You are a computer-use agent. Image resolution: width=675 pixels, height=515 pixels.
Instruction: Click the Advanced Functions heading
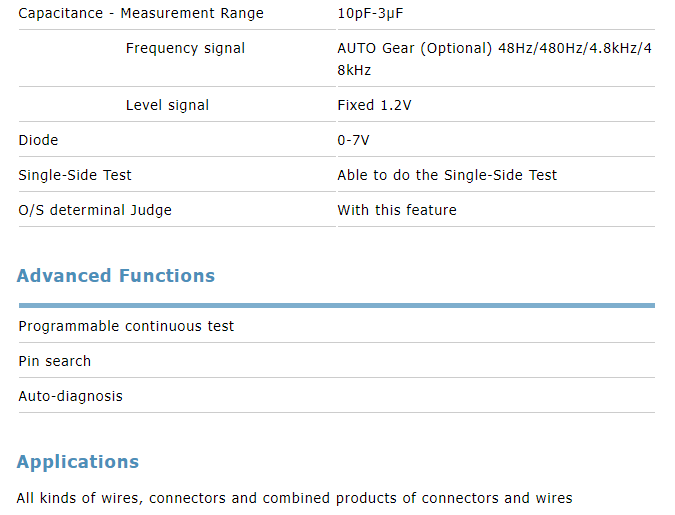115,276
